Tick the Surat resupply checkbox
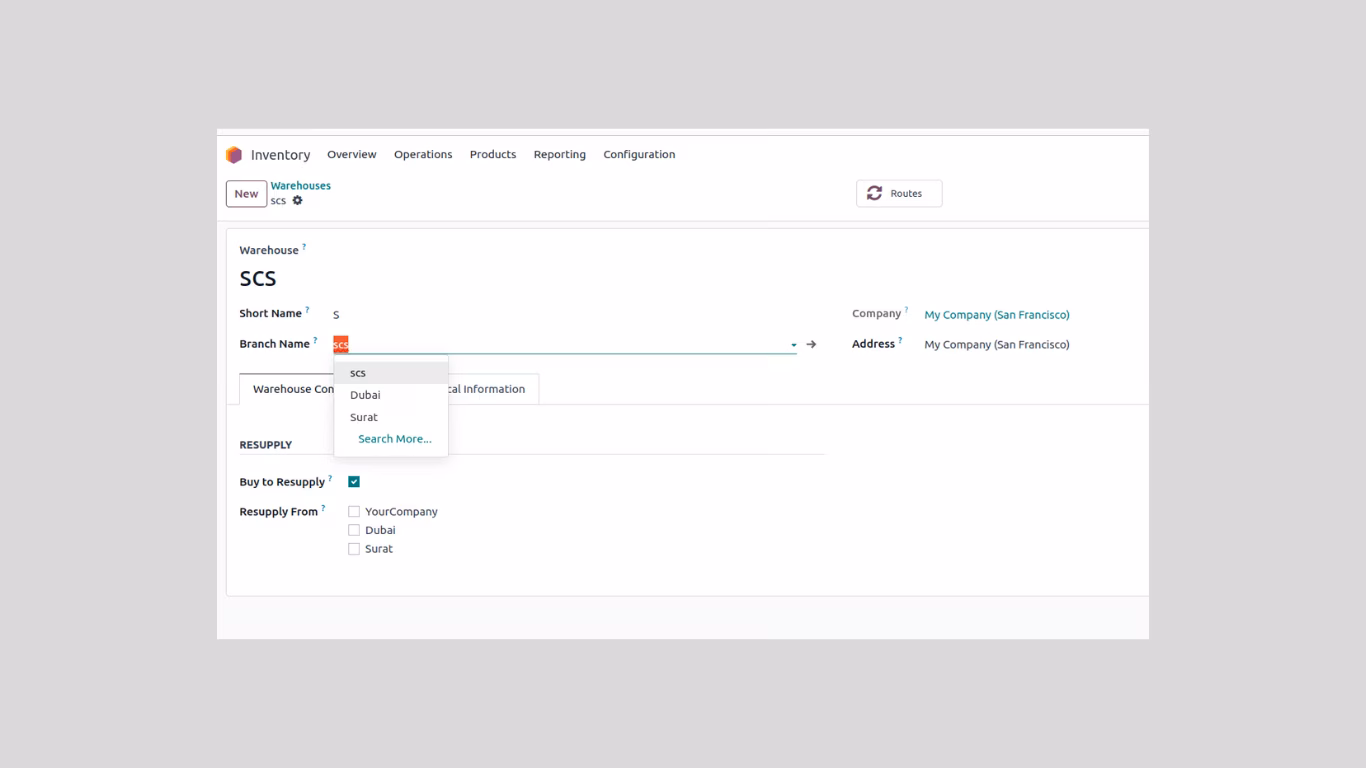The height and width of the screenshot is (768, 1366). (x=354, y=549)
